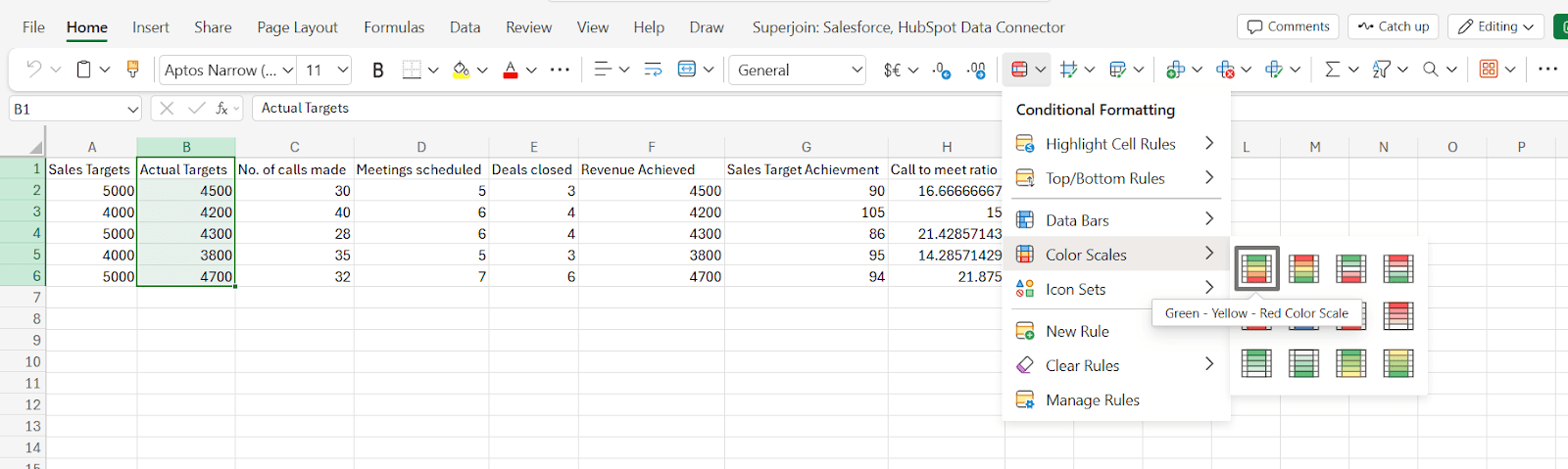
Task: Apply cell borders icon
Action: [x=412, y=70]
